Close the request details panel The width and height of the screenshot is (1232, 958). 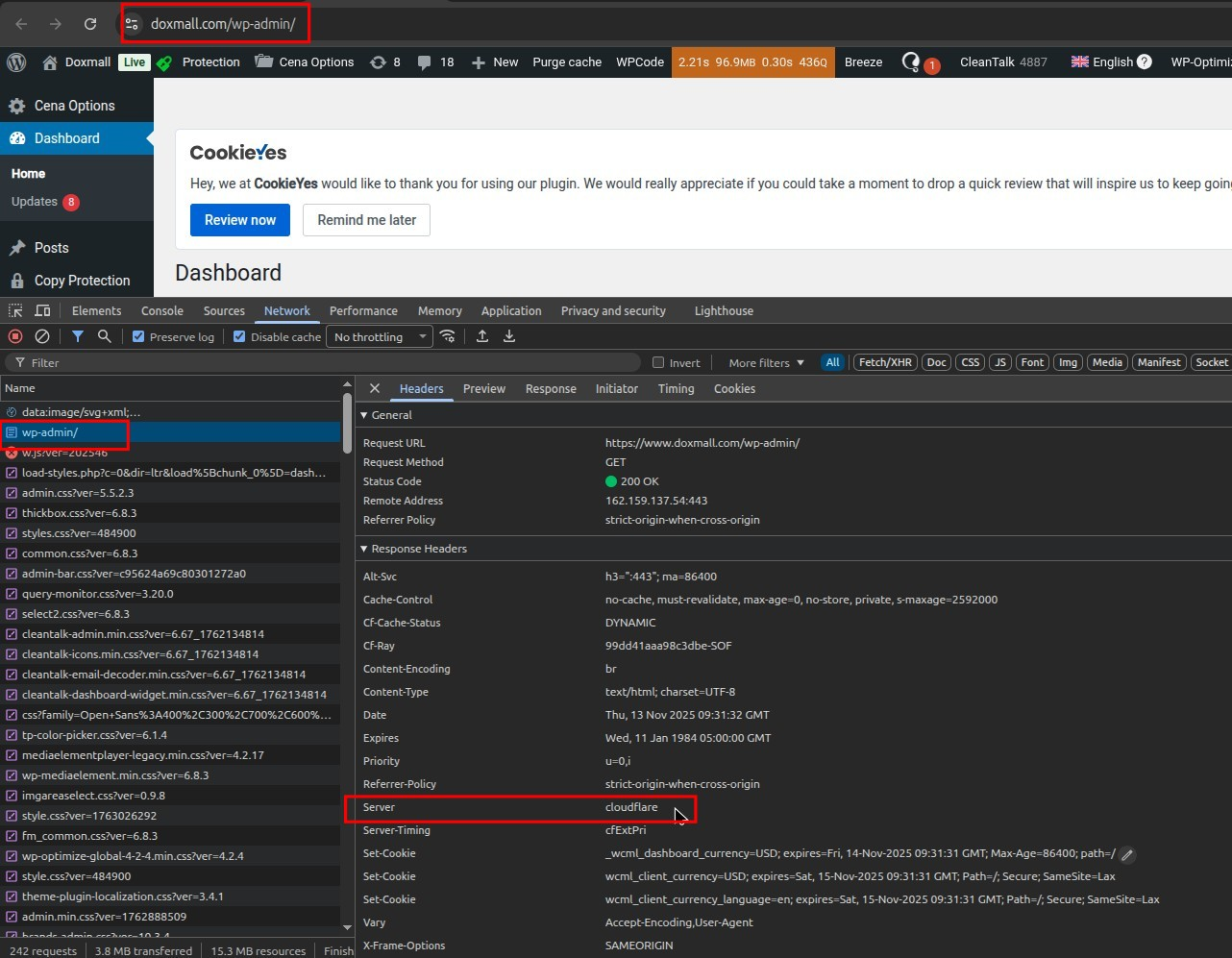click(375, 389)
